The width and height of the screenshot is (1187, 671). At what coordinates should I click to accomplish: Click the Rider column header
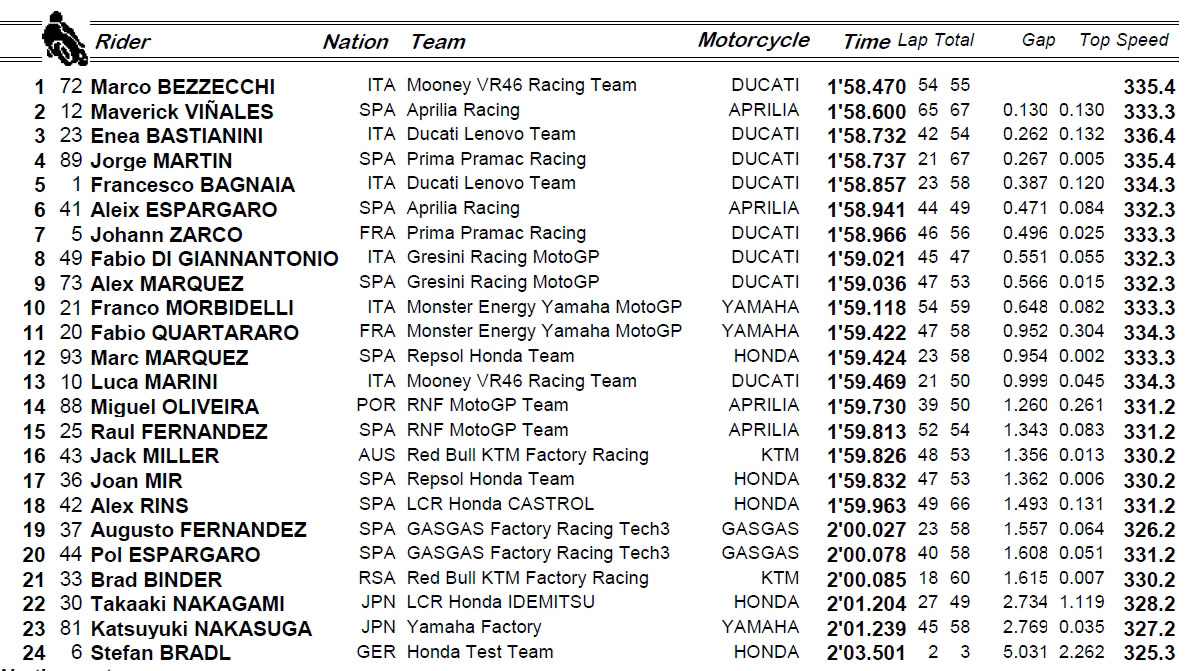[x=122, y=42]
